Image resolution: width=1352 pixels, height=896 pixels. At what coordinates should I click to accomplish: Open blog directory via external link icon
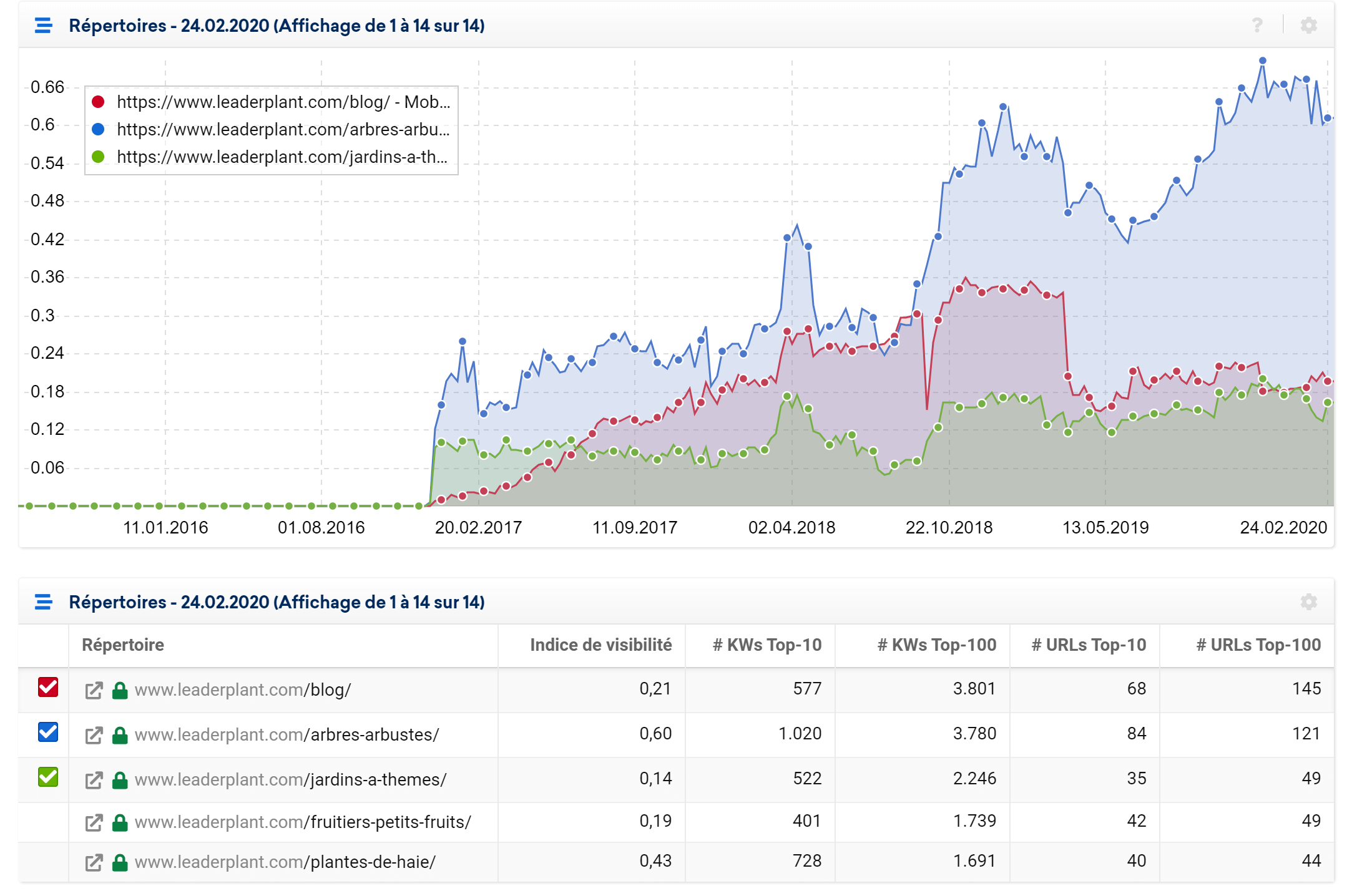(x=94, y=690)
